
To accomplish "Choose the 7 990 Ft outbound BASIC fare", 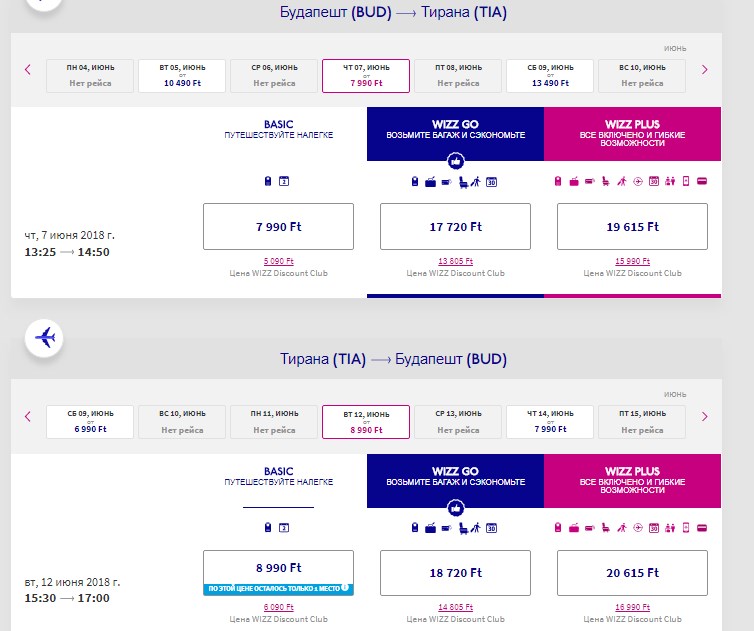I will (278, 227).
